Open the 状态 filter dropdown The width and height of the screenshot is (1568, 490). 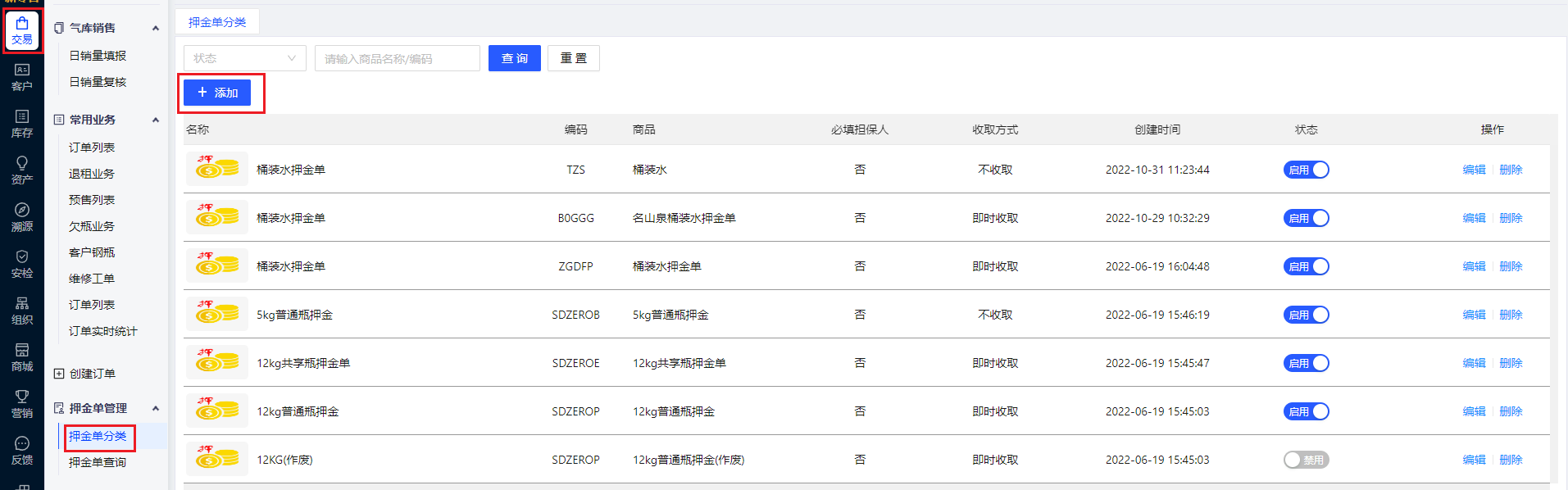coord(245,58)
